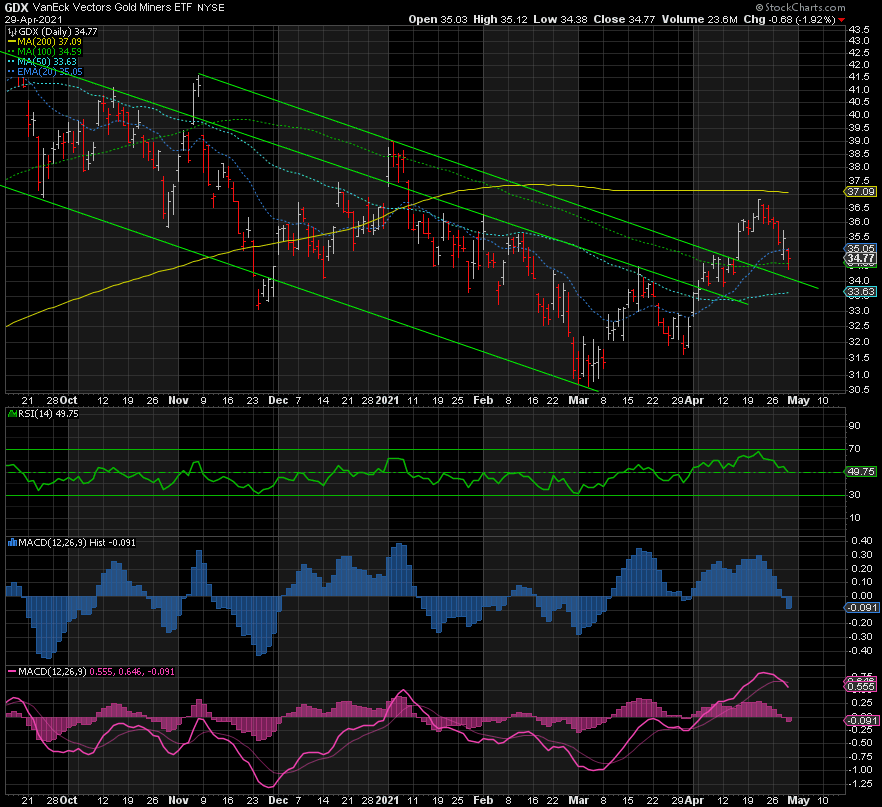Click the pink dash before the MACD(12,26,9) line legend
The width and height of the screenshot is (882, 807).
(x=12, y=671)
